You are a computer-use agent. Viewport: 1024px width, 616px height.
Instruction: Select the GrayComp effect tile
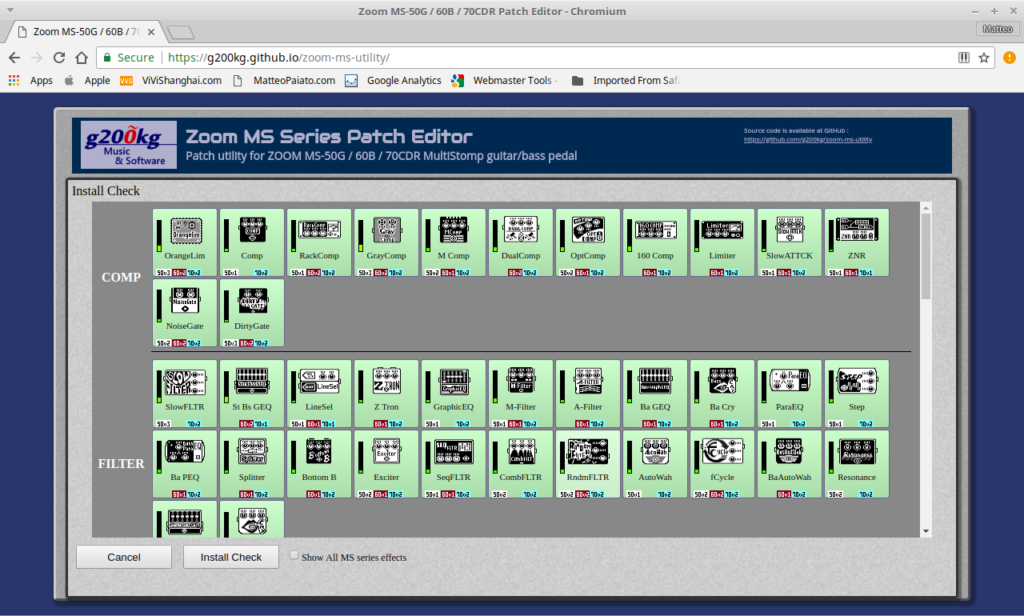point(387,242)
